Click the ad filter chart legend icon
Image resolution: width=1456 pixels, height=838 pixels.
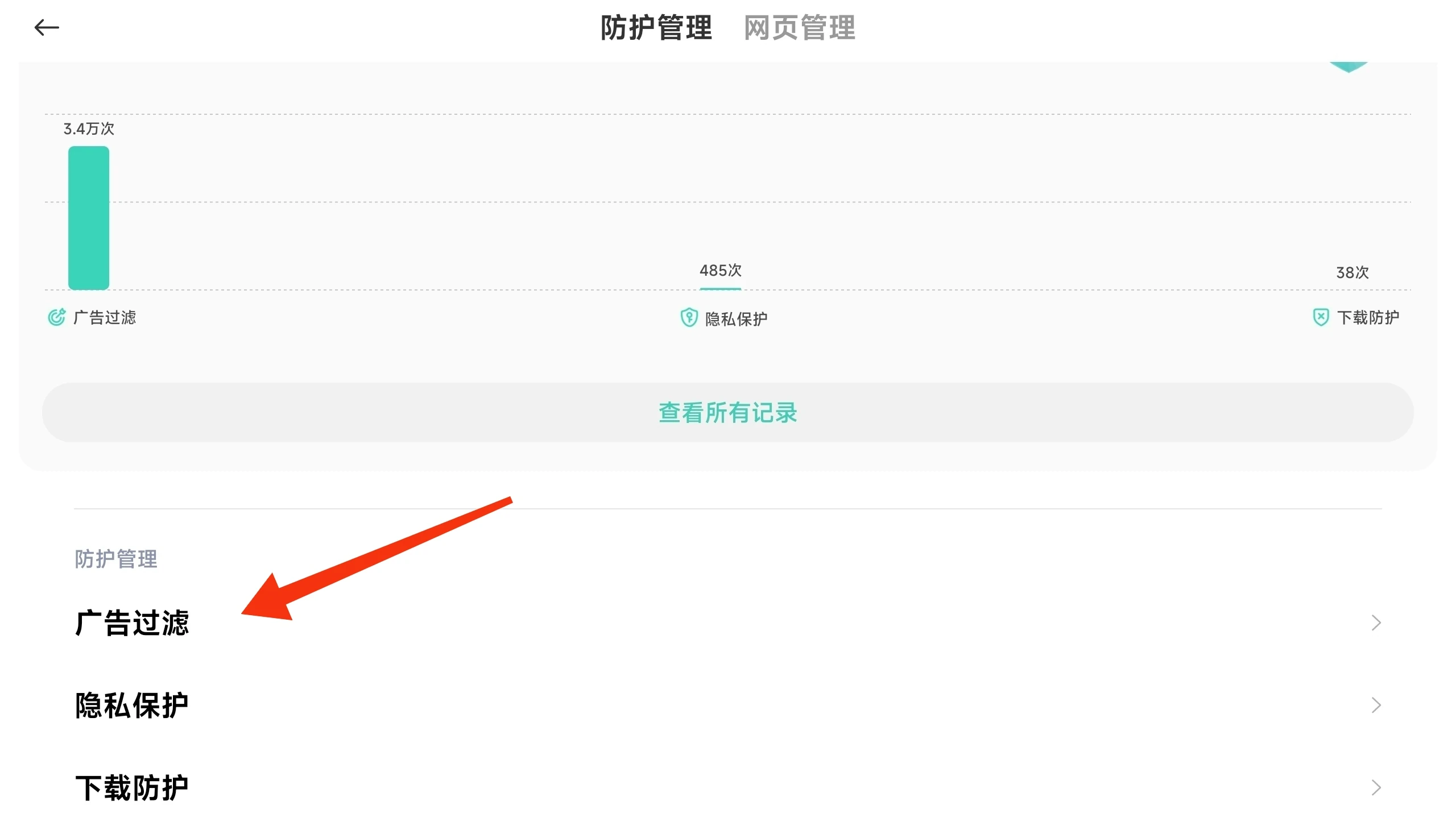(x=56, y=317)
